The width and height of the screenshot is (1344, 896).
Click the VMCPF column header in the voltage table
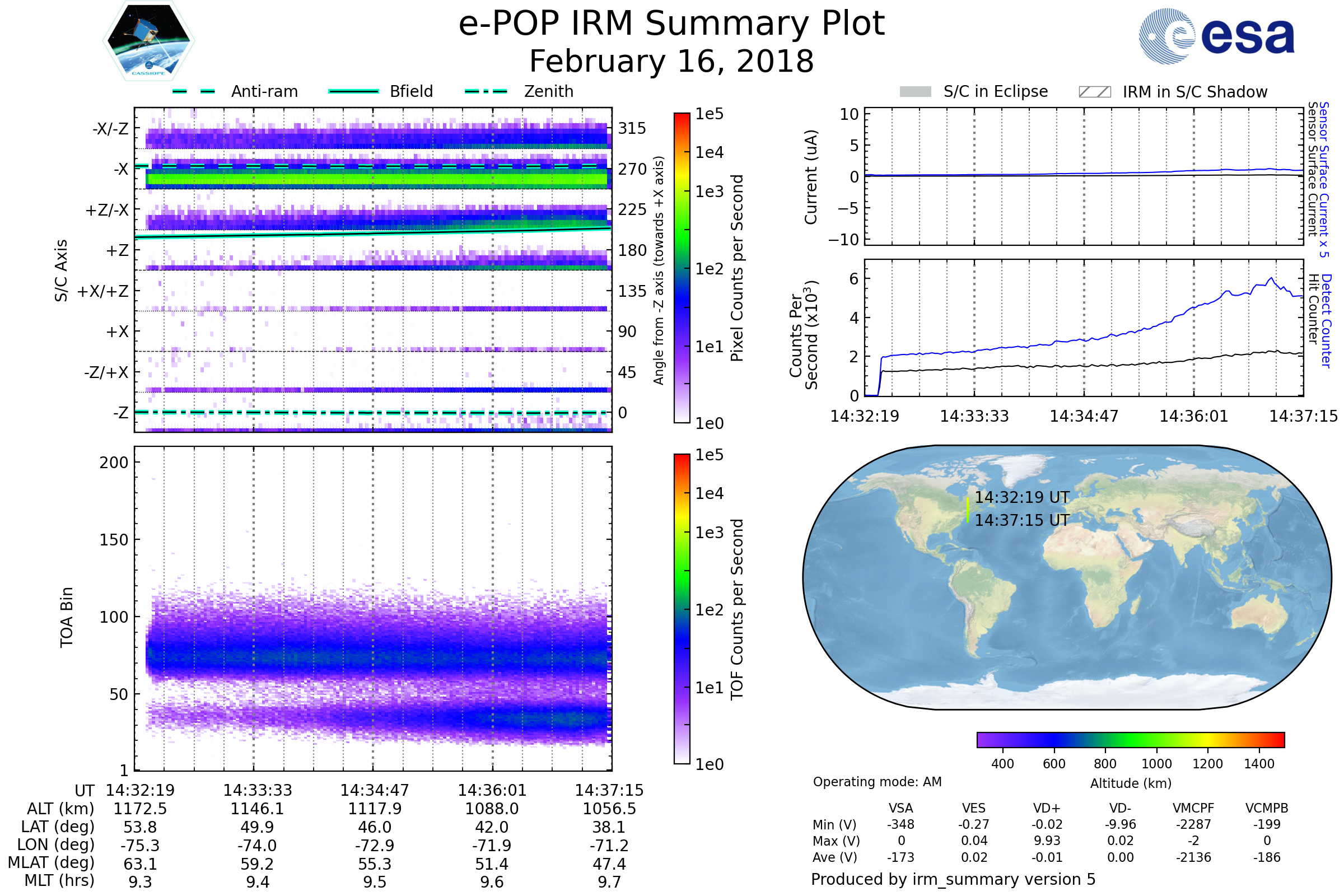1193,808
